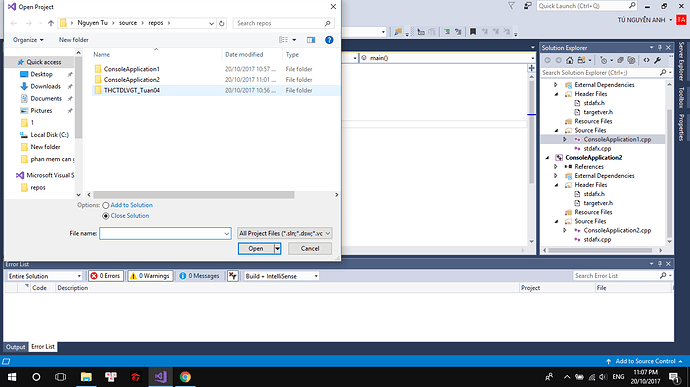Viewport: 690px width, 387px height.
Task: Toggle the preview pane icon
Action: pos(311,40)
